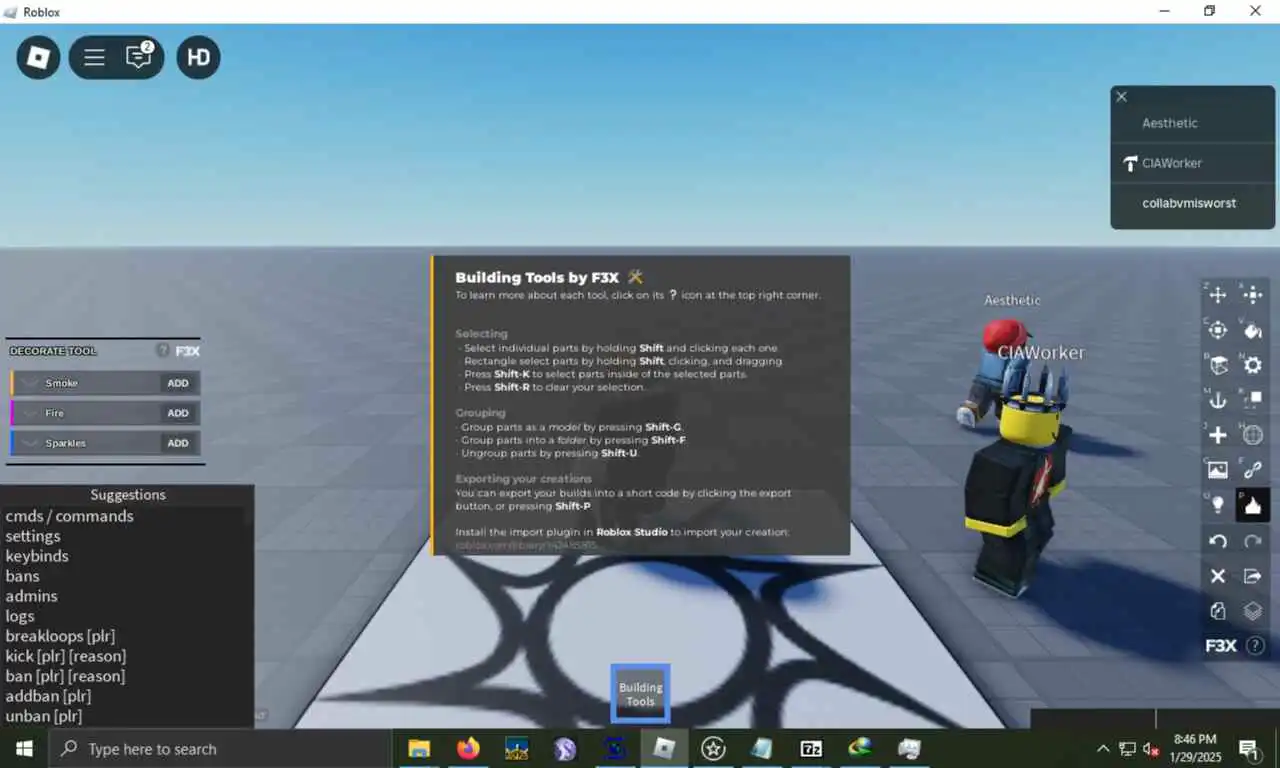The width and height of the screenshot is (1280, 768).
Task: Click the Windows Start button
Action: coord(24,748)
